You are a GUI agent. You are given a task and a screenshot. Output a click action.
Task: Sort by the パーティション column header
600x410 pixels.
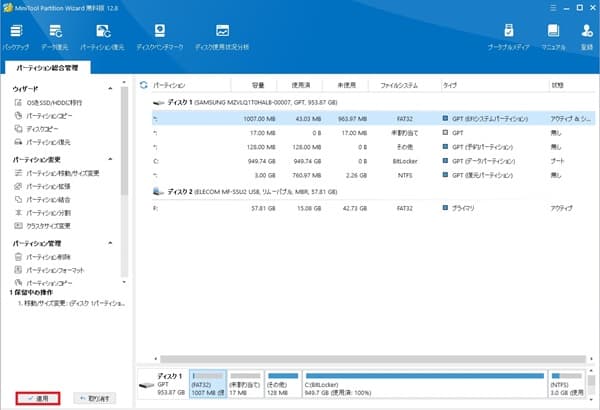(x=169, y=85)
